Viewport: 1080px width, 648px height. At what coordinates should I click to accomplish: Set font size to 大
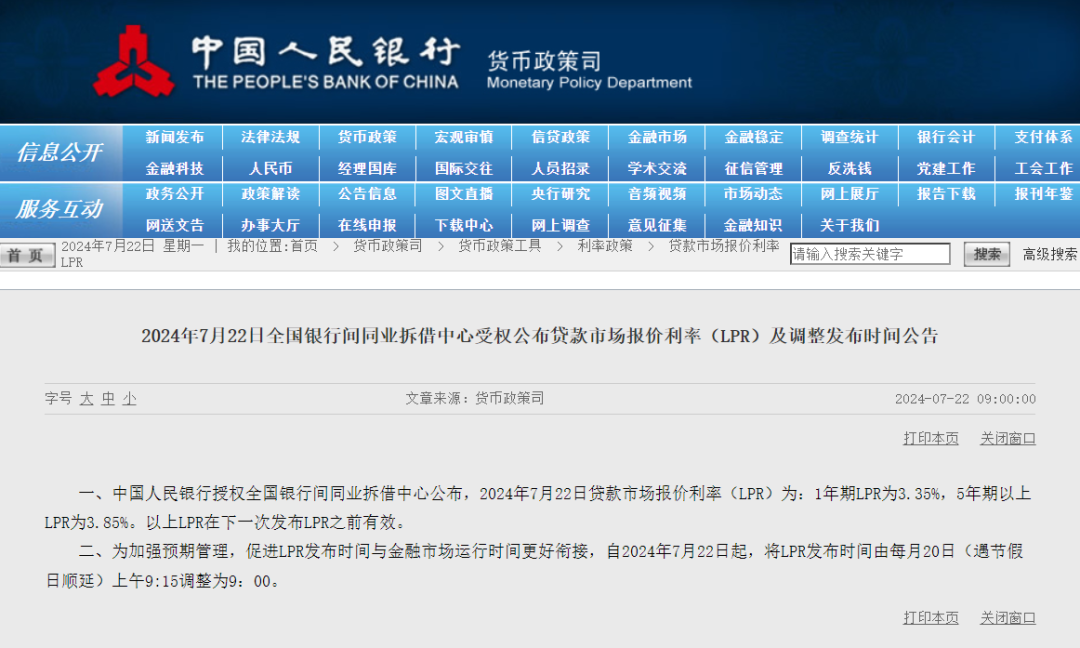86,399
